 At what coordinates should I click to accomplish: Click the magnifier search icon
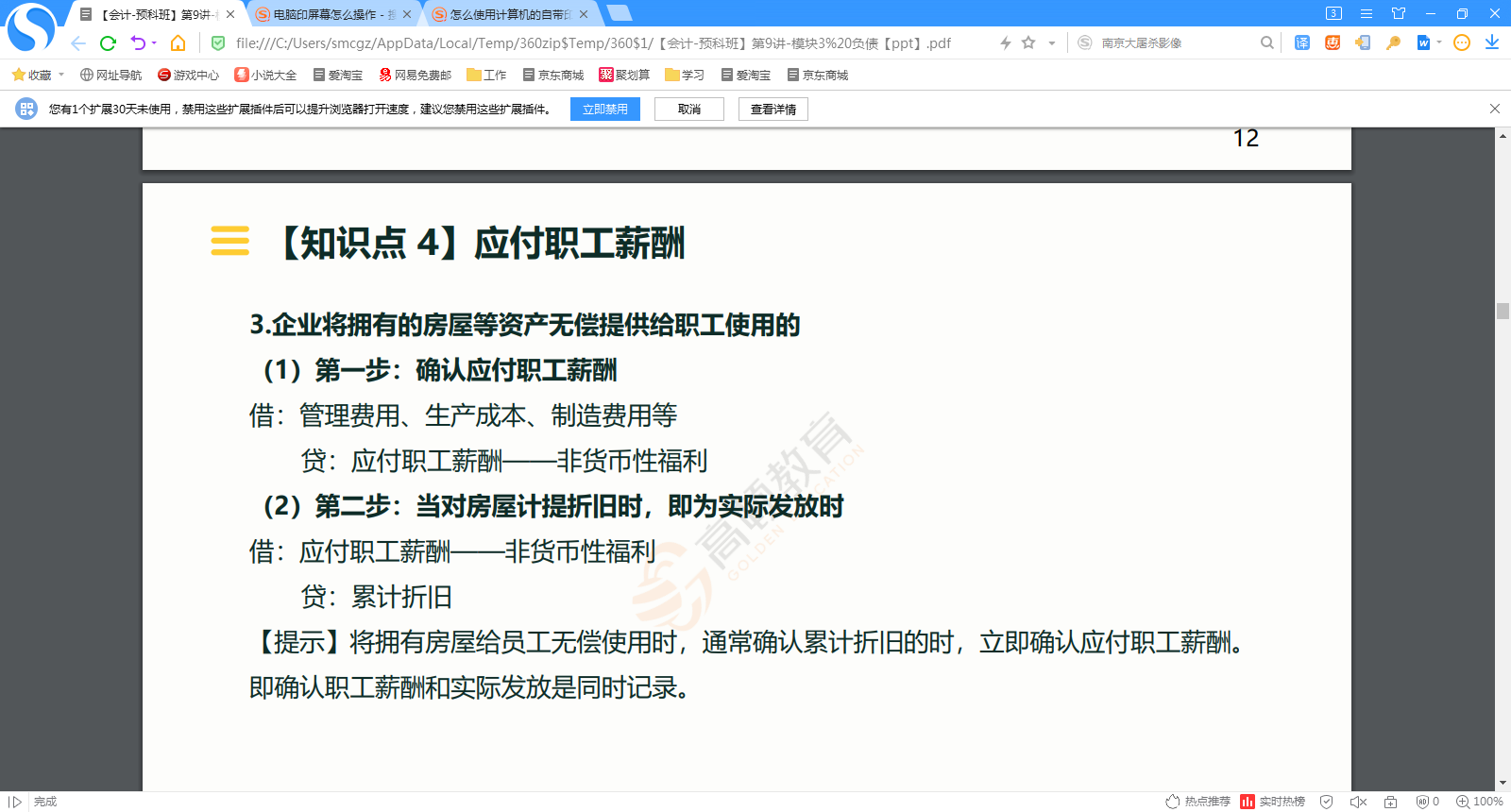point(1266,42)
